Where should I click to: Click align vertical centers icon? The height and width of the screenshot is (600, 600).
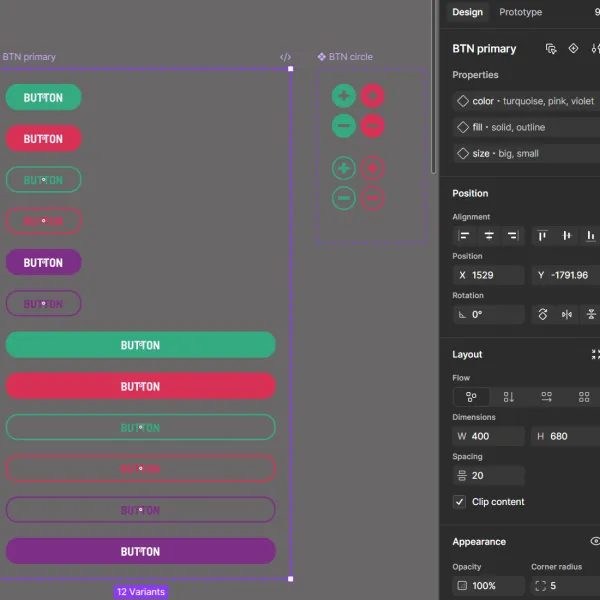(x=567, y=236)
